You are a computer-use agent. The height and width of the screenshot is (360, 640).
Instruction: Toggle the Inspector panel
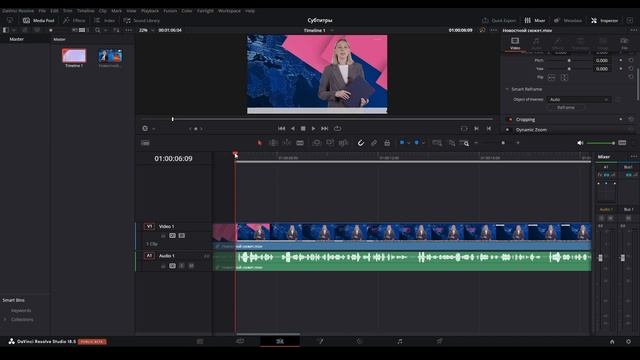604,20
